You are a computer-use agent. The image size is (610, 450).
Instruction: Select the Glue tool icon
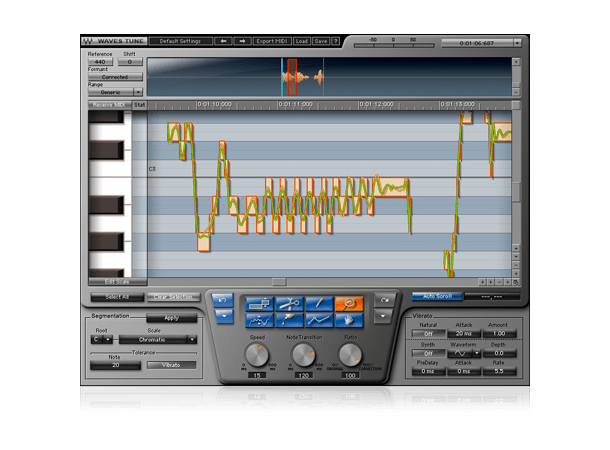(289, 320)
